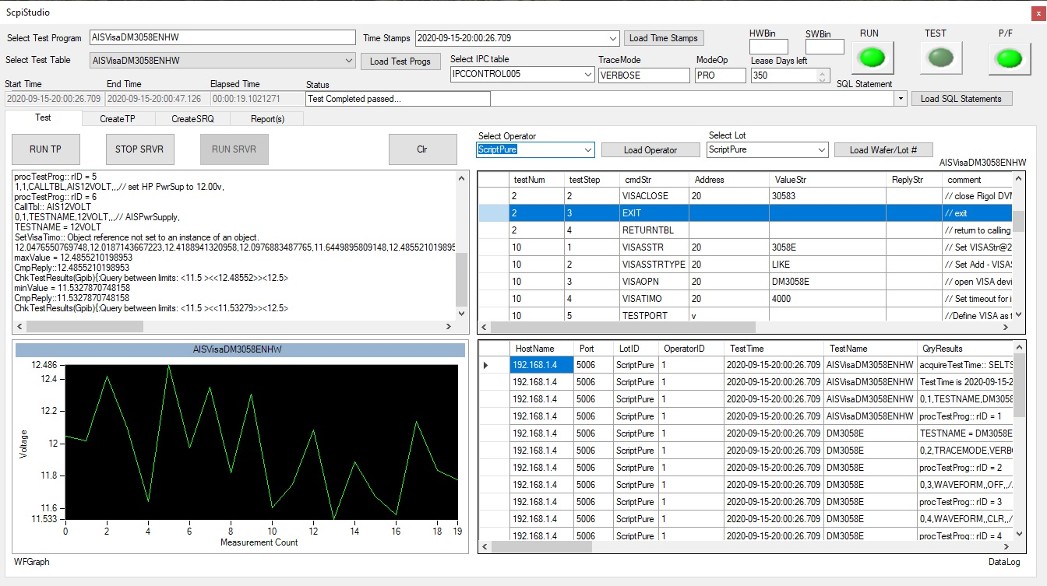Click the TraceMode field showing VERBOSE
1047x586 pixels.
pyautogui.click(x=644, y=75)
